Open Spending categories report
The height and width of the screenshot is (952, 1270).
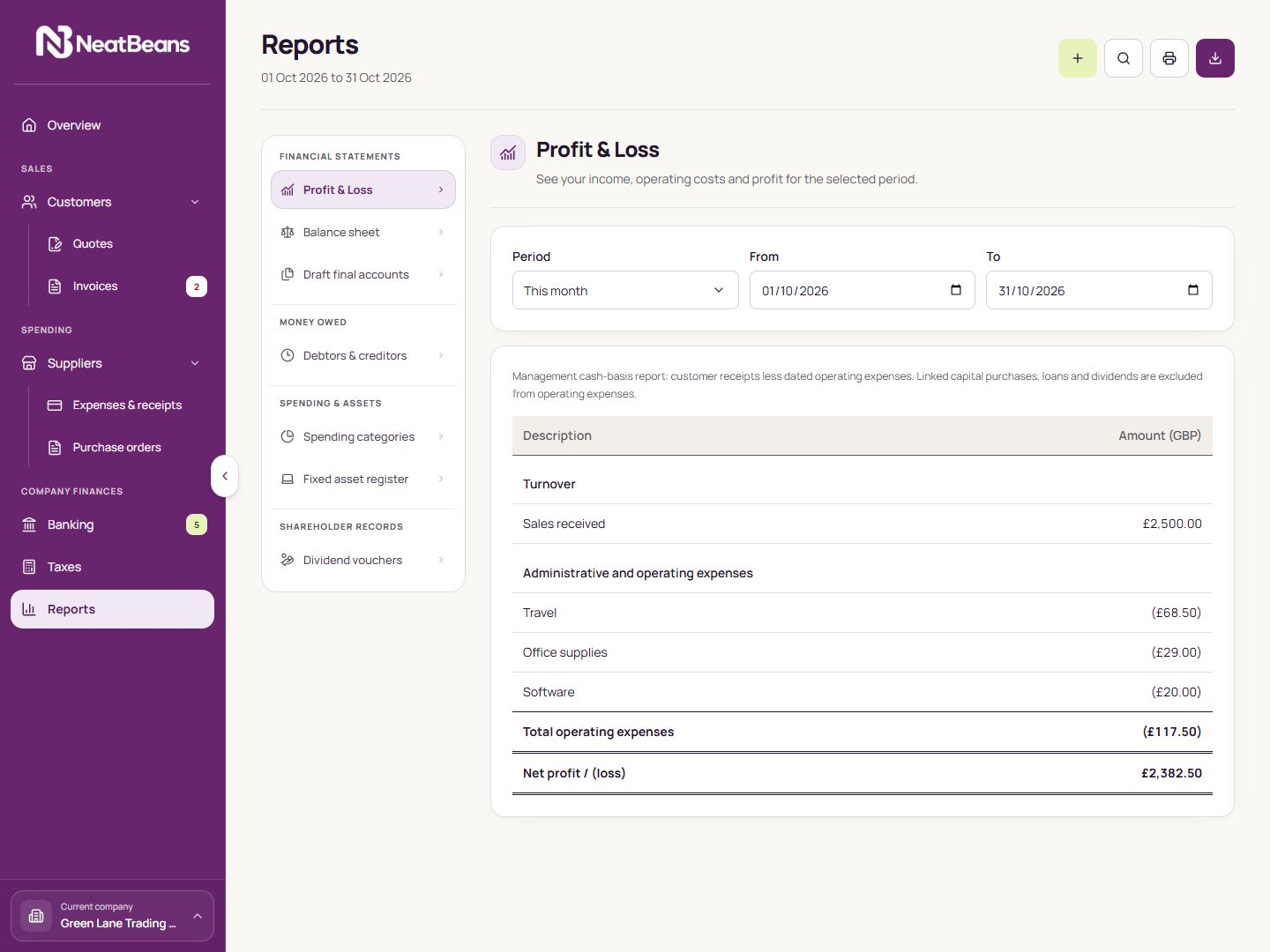[363, 436]
